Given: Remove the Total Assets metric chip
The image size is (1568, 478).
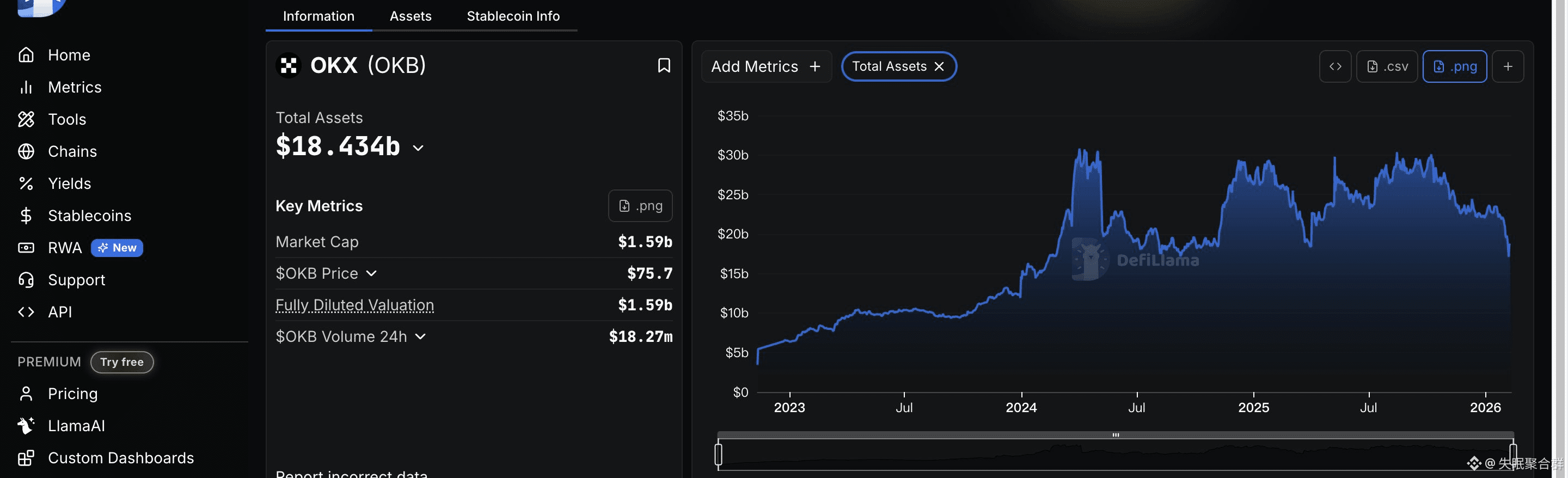Looking at the screenshot, I should (939, 66).
